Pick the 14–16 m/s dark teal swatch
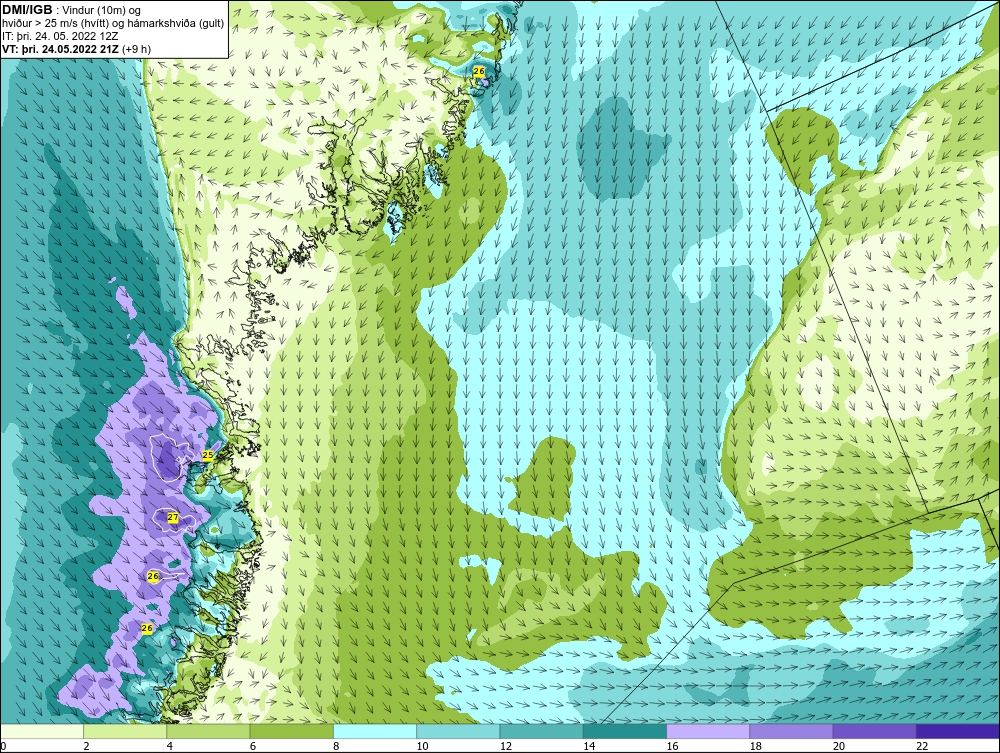Image resolution: width=1000 pixels, height=753 pixels. coord(625,731)
